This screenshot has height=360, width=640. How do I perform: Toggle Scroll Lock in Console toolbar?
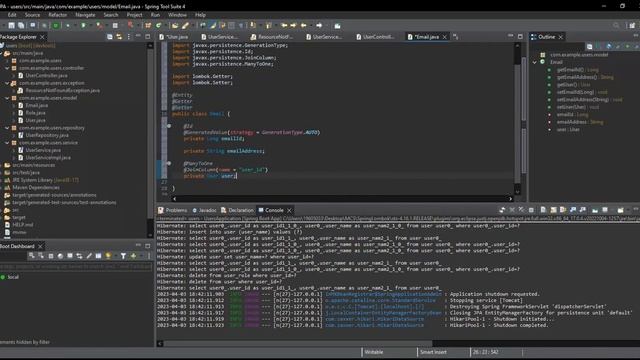(x=553, y=210)
